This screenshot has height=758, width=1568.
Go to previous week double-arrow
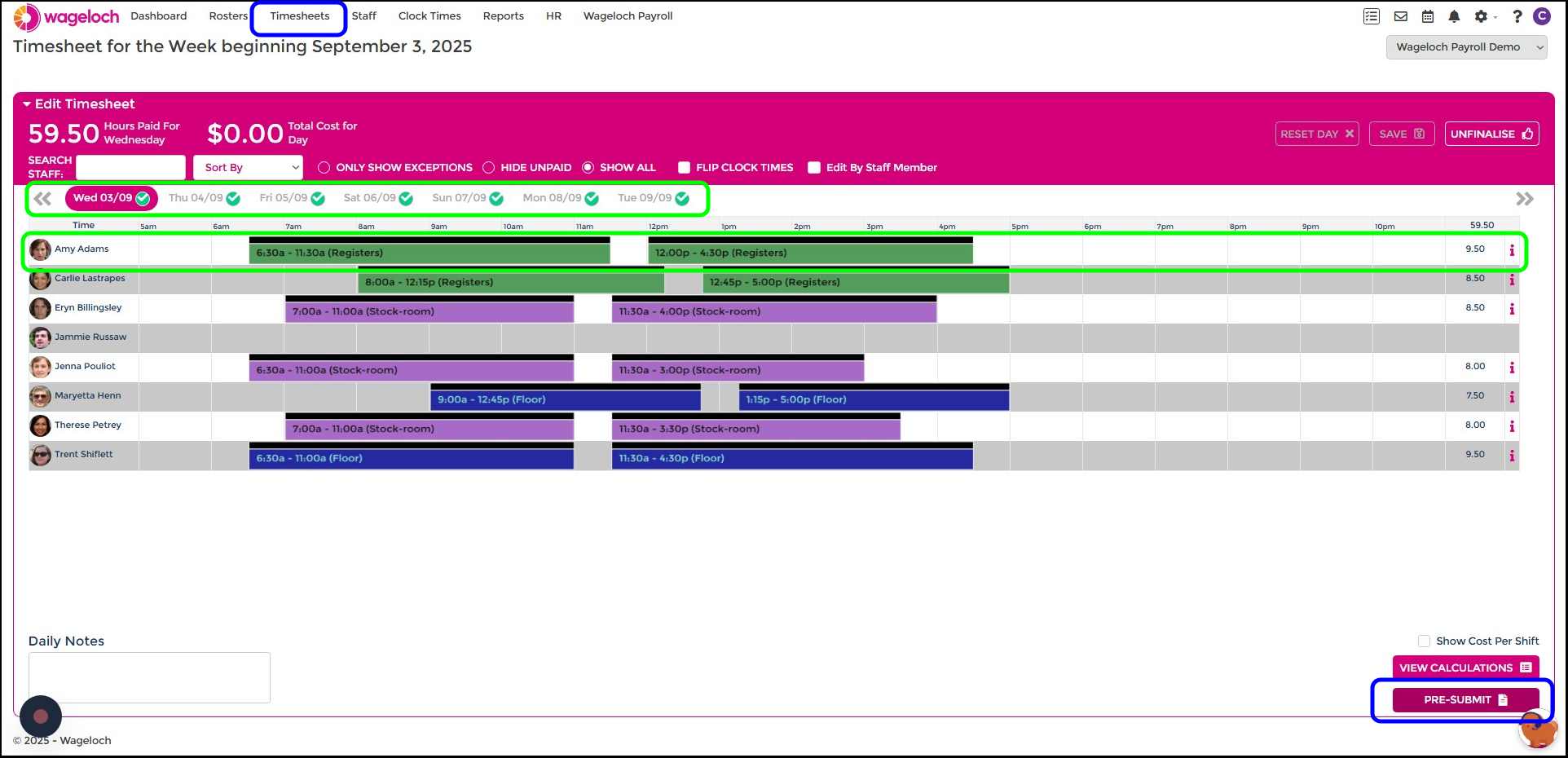[x=43, y=199]
